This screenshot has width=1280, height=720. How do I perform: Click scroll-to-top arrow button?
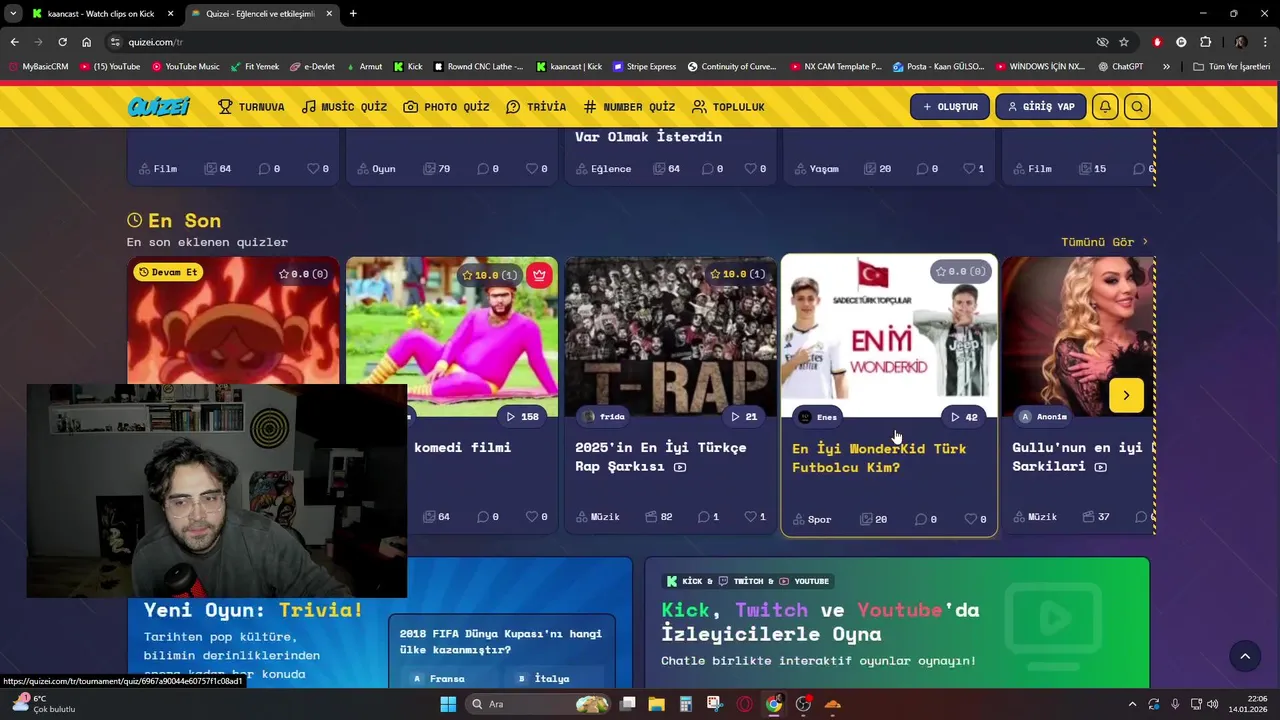tap(1245, 656)
